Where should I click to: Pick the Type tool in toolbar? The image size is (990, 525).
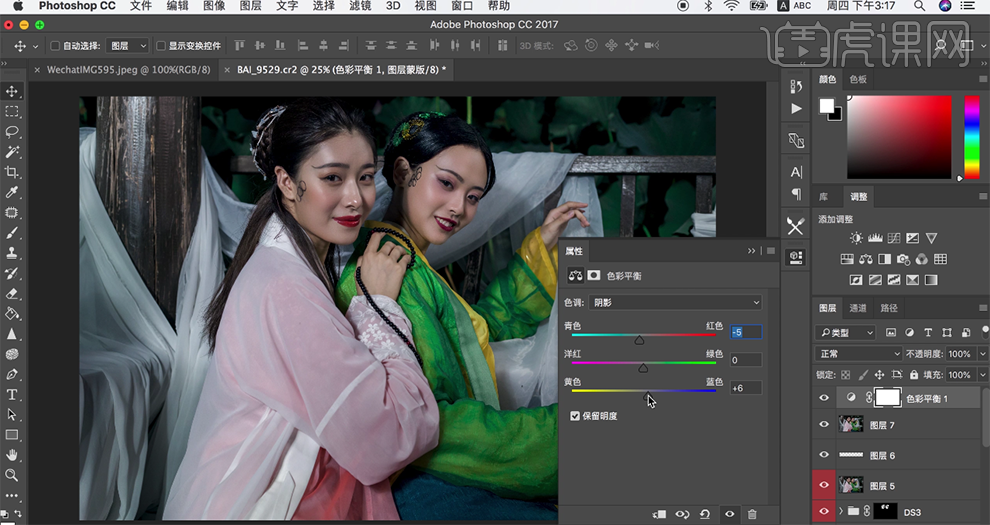[x=12, y=394]
